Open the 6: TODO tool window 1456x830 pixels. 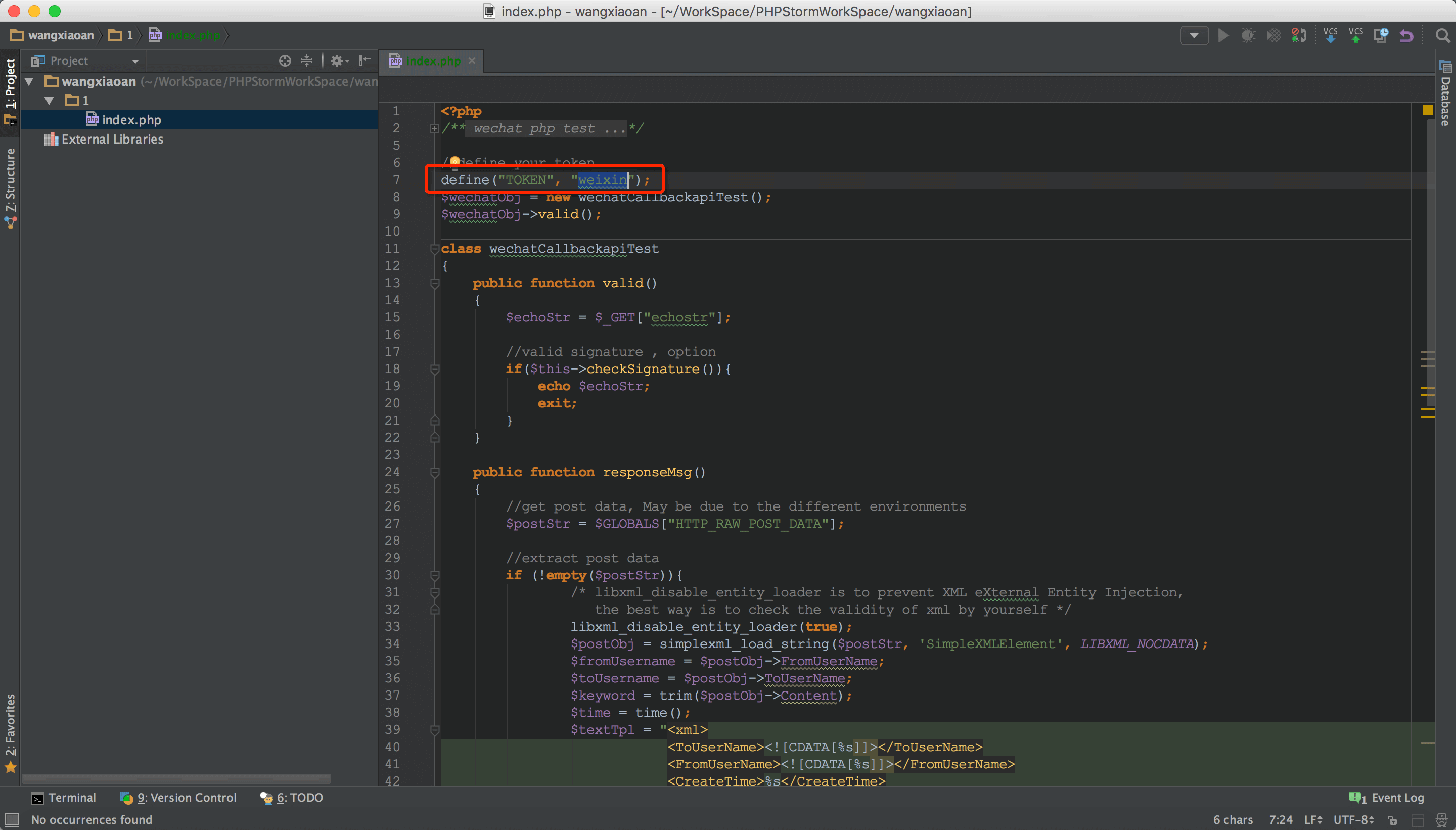coord(291,798)
